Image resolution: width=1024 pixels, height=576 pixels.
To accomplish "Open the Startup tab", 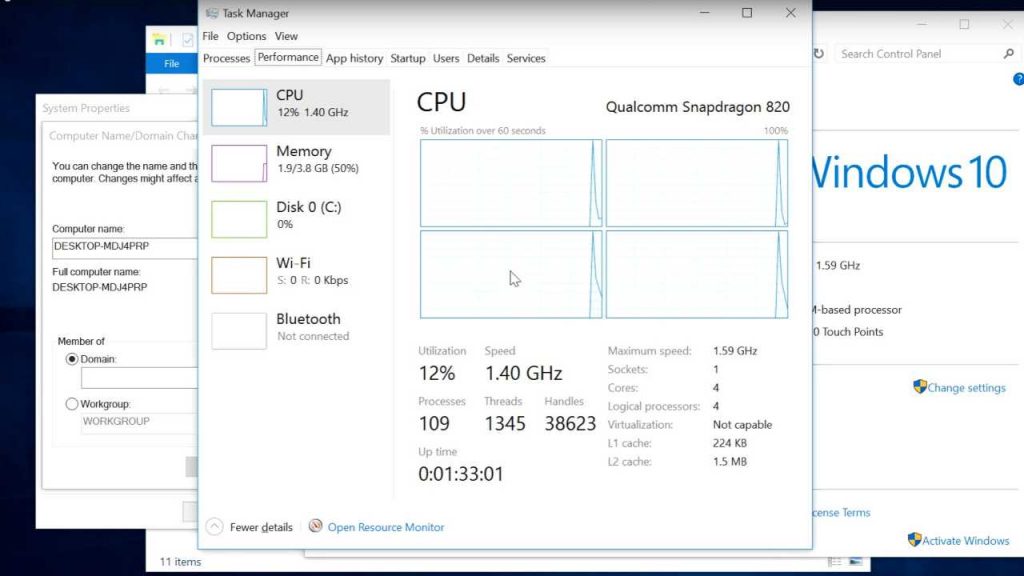I will coord(408,58).
